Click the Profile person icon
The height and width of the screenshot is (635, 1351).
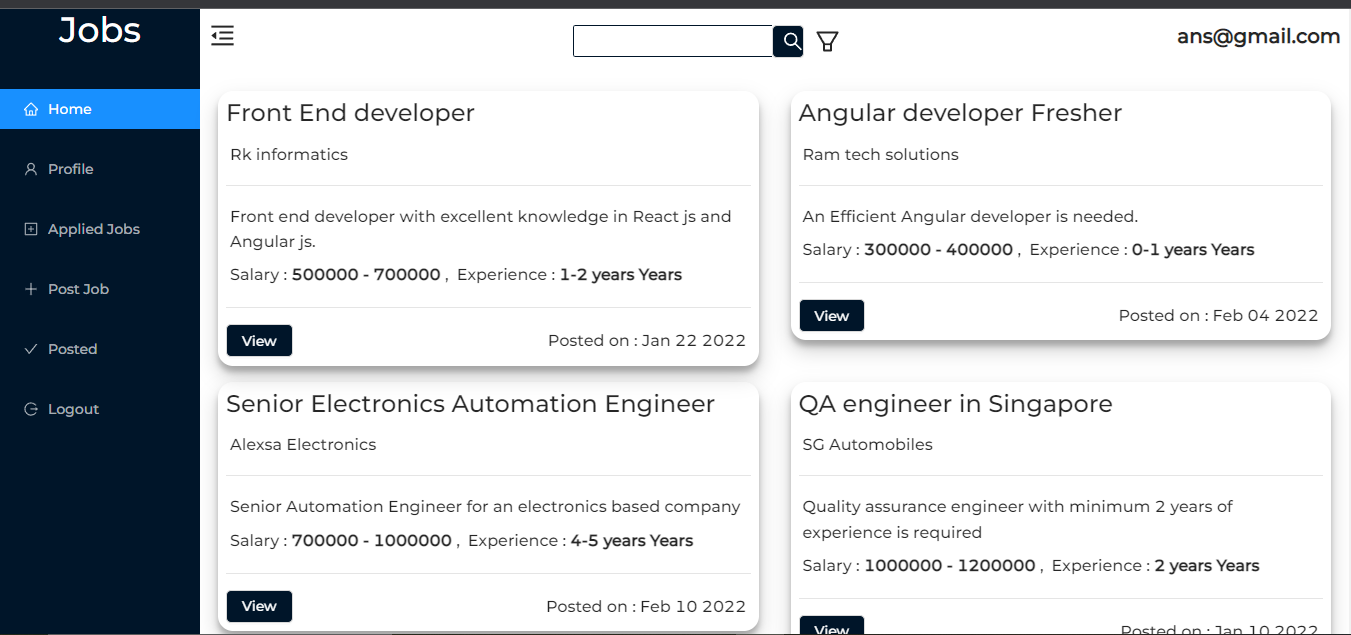[x=31, y=169]
